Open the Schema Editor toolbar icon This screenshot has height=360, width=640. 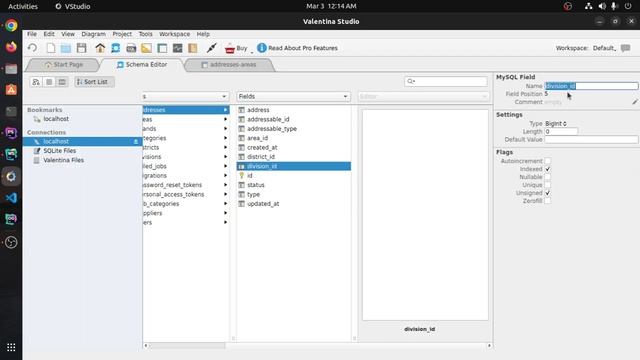(116, 48)
